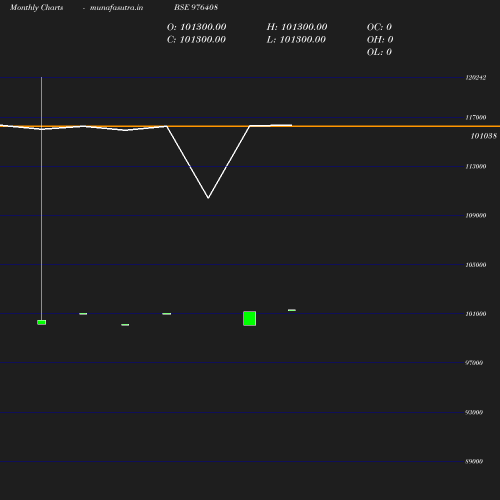
Task: Click the 'OL: 0' indicator text
Action: tap(379, 52)
